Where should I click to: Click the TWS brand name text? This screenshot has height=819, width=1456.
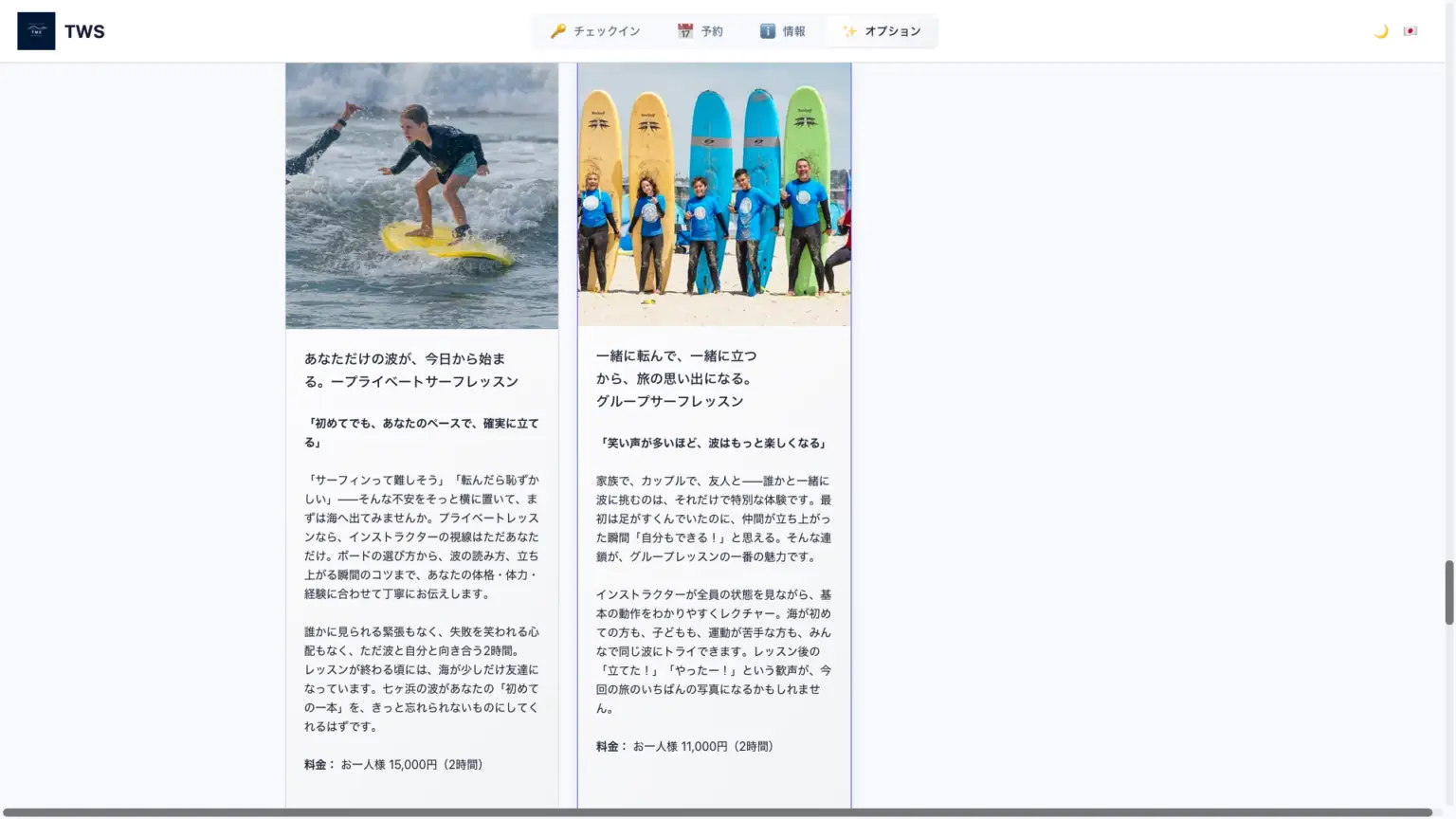(84, 31)
